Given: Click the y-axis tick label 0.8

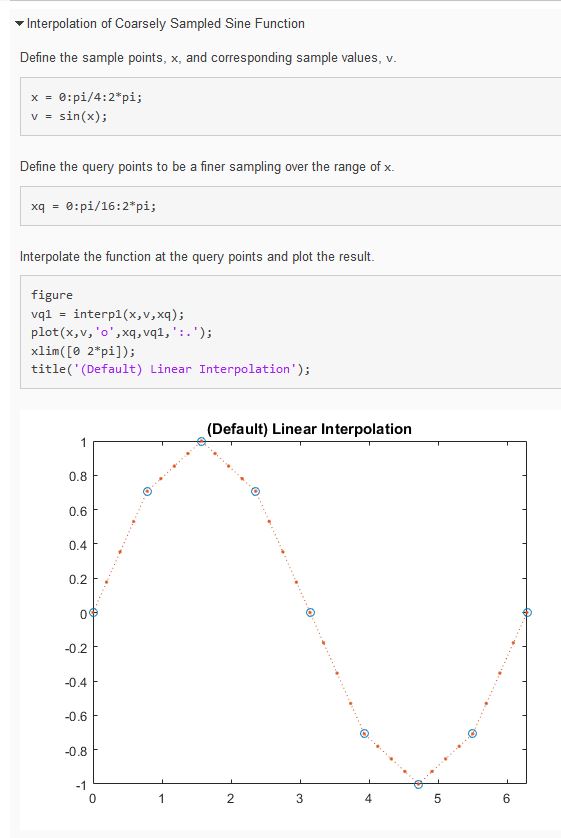Looking at the screenshot, I should pyautogui.click(x=77, y=476).
